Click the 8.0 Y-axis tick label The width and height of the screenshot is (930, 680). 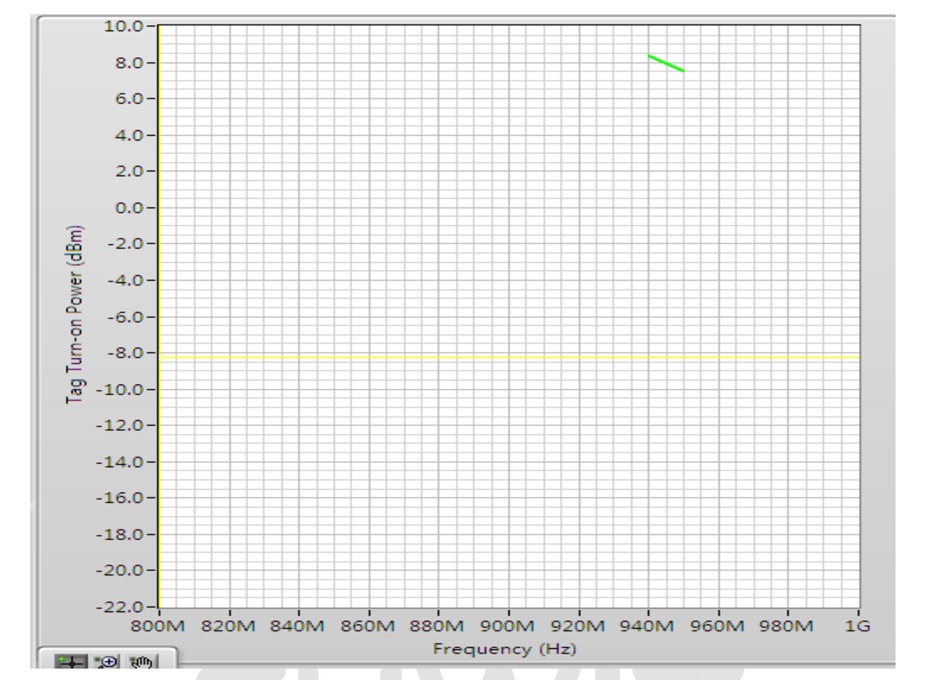click(129, 63)
